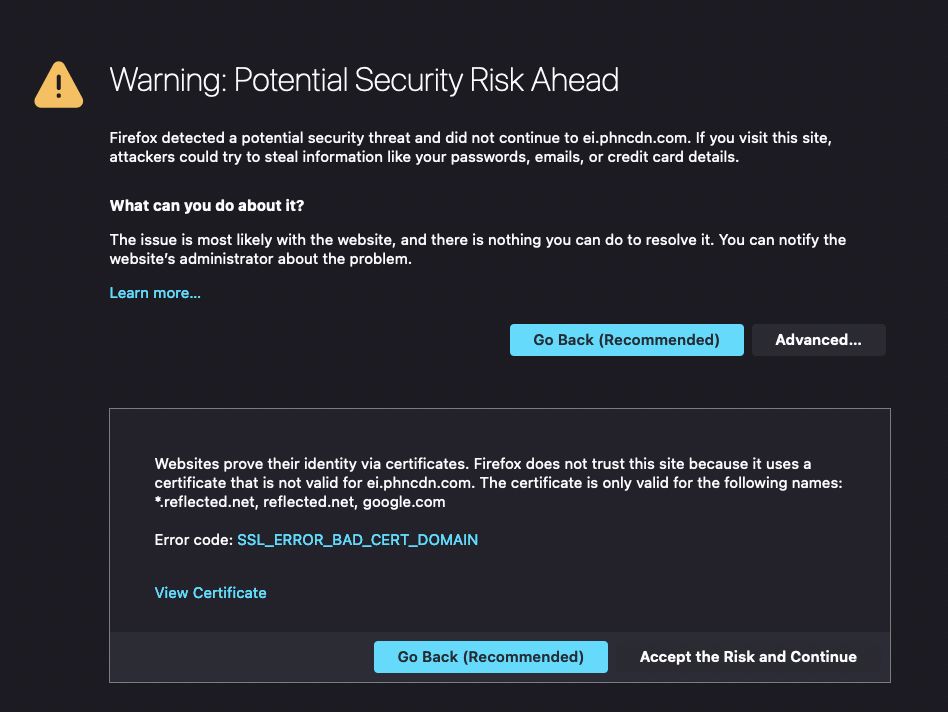This screenshot has height=712, width=948.
Task: Open the Learn more… link
Action: click(x=155, y=293)
